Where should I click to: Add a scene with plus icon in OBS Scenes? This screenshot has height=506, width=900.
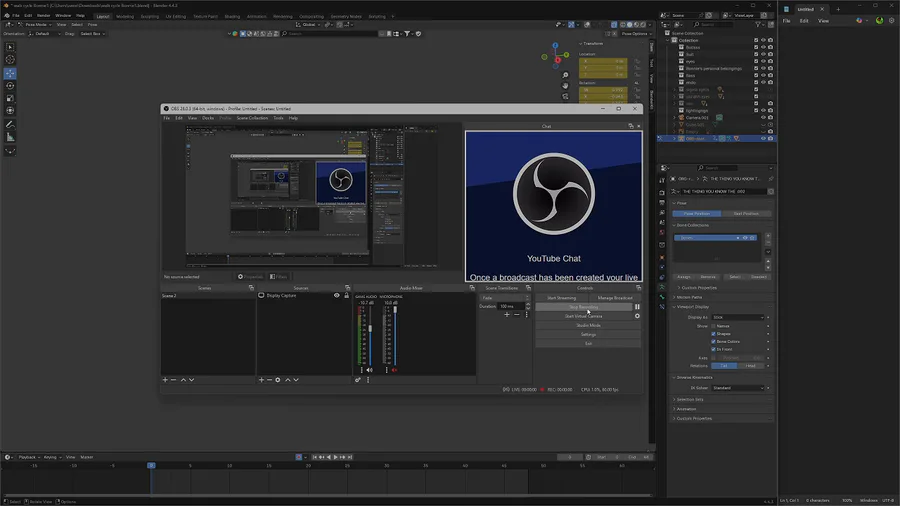click(165, 380)
